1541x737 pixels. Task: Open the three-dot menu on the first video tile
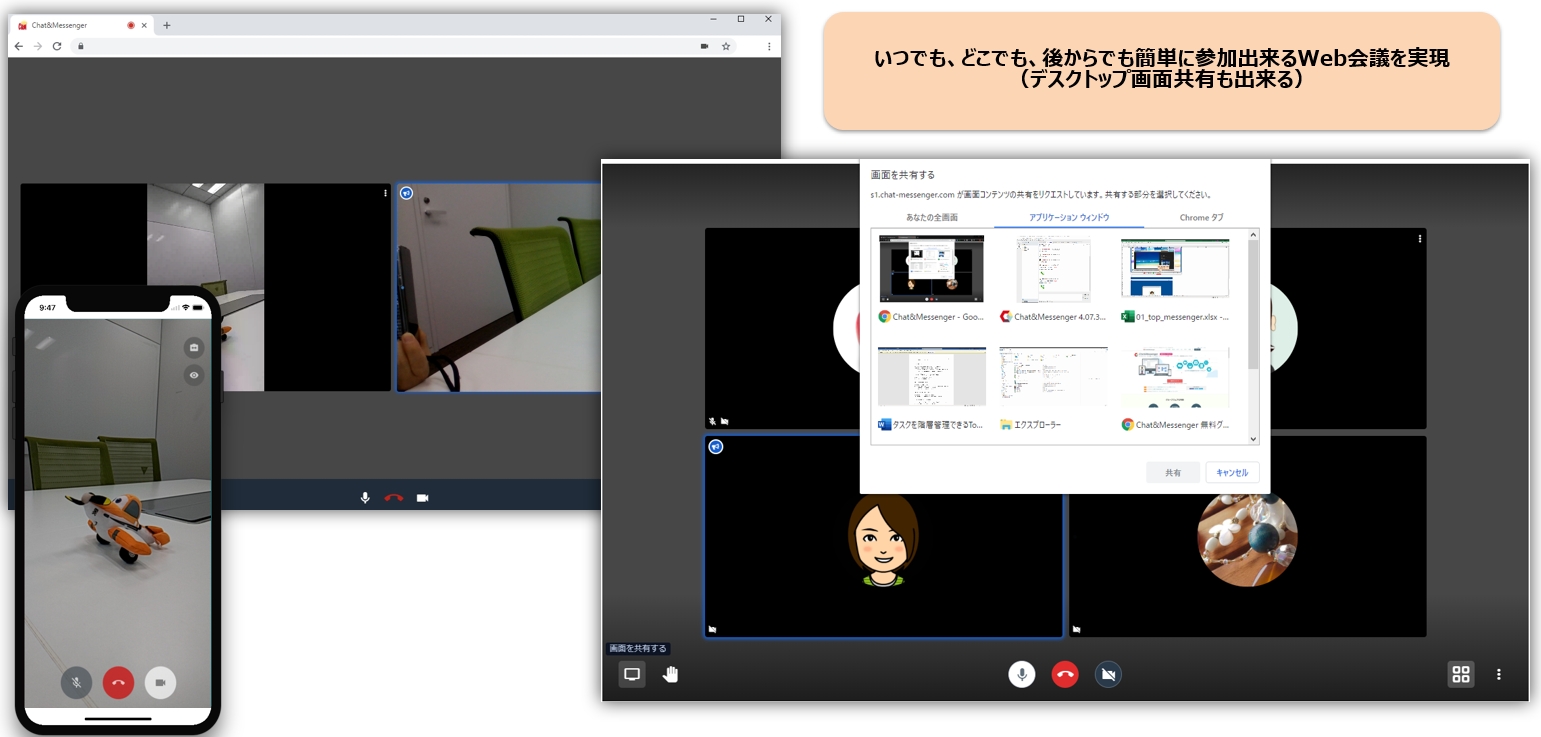pyautogui.click(x=385, y=193)
